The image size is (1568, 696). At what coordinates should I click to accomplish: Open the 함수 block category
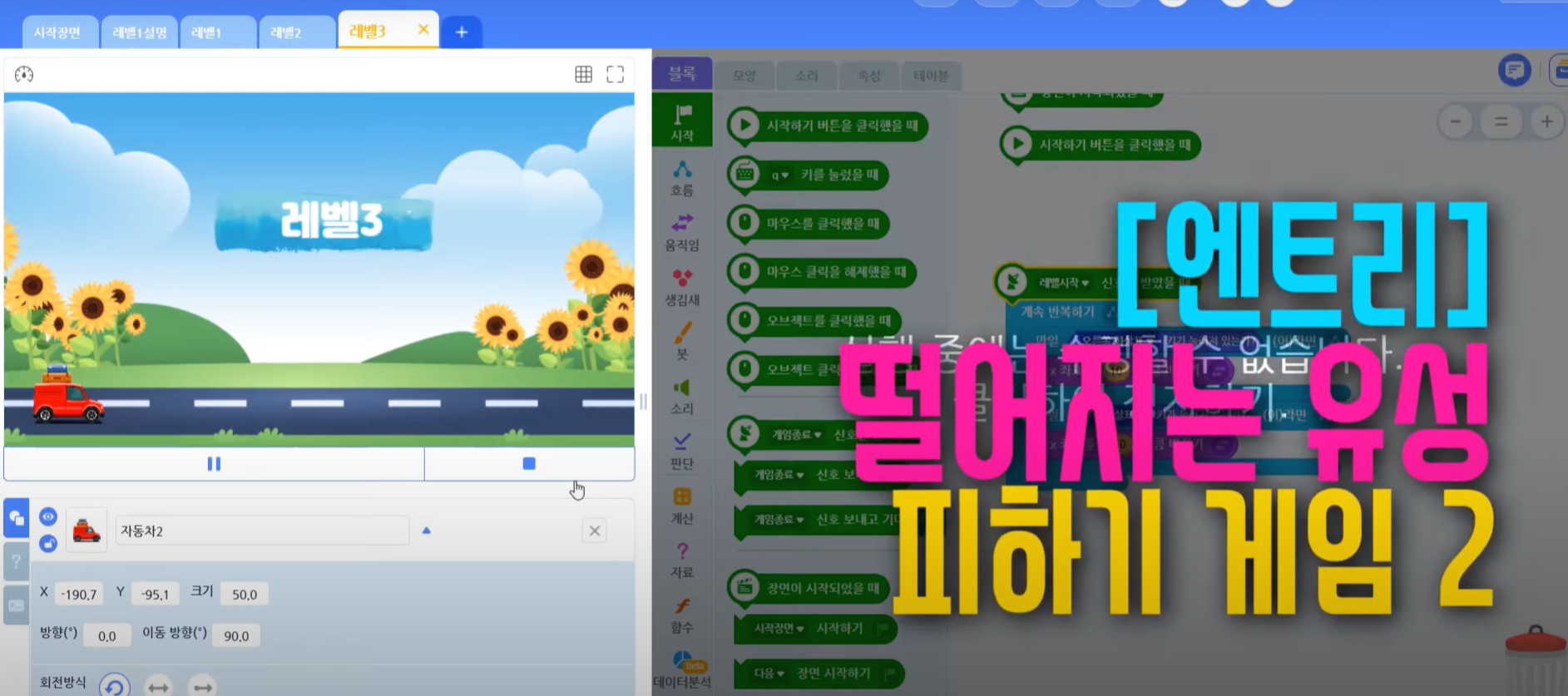coord(682,615)
